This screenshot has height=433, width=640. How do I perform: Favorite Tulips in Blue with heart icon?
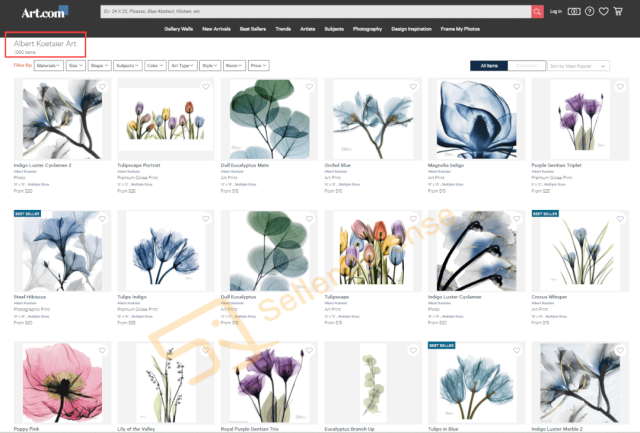(x=517, y=350)
